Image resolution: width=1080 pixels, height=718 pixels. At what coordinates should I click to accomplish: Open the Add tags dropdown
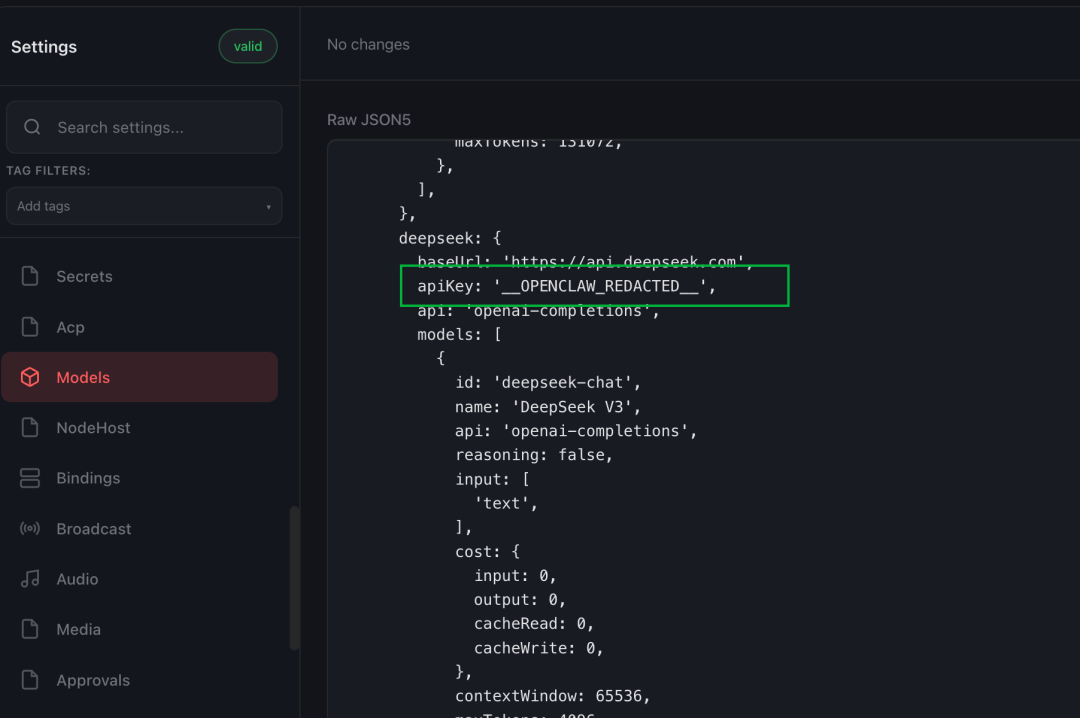click(x=144, y=206)
